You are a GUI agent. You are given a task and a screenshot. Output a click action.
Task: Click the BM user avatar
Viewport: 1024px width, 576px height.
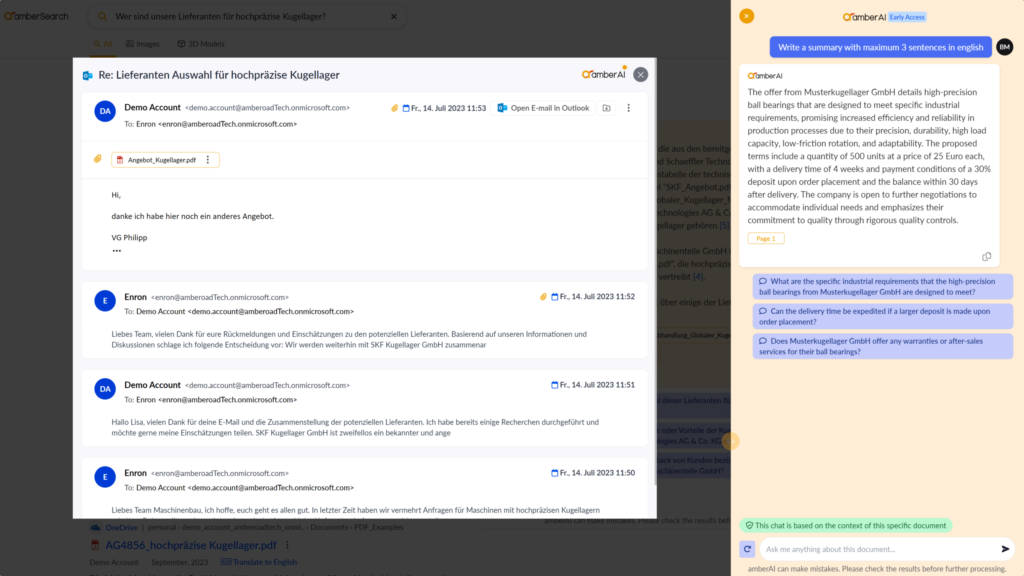pyautogui.click(x=1004, y=47)
